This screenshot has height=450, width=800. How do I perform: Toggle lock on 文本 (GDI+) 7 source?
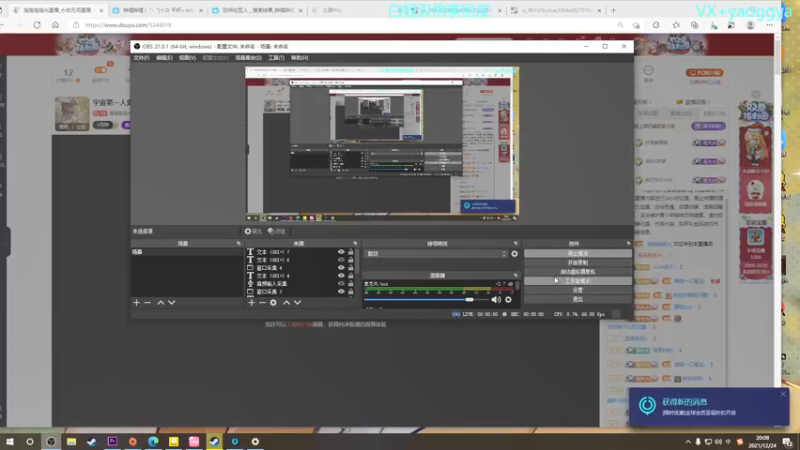click(x=351, y=252)
